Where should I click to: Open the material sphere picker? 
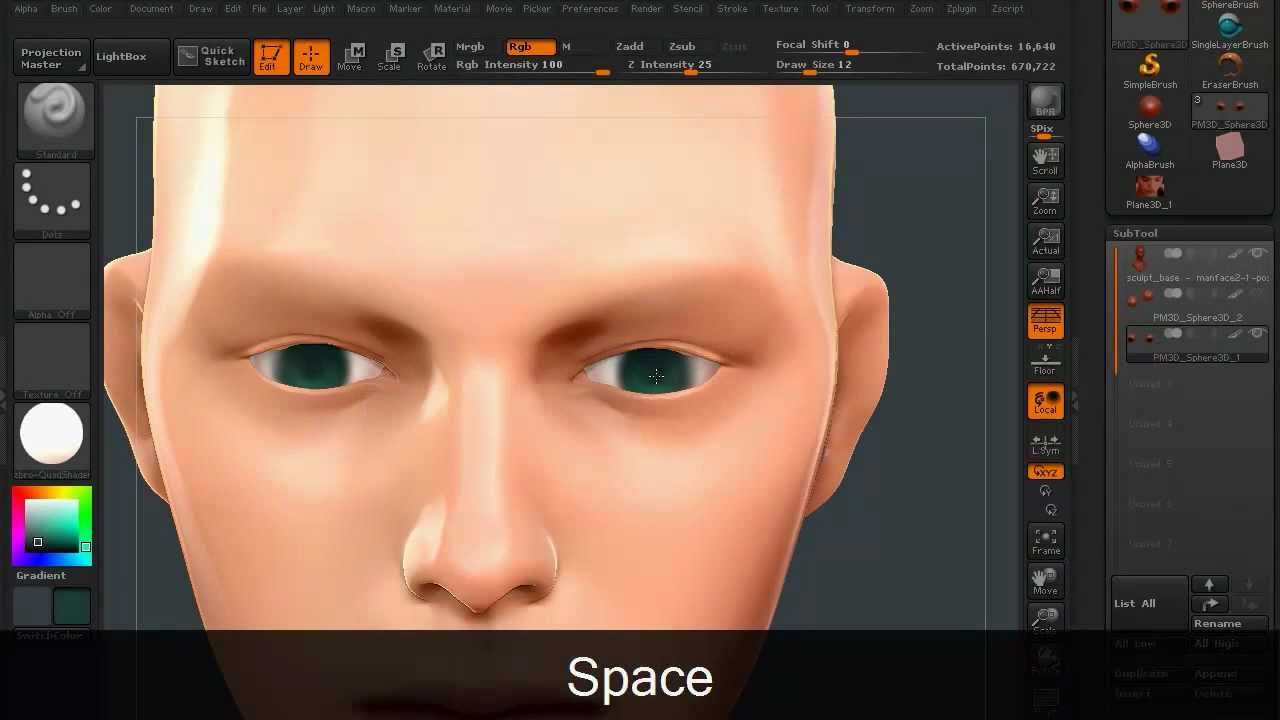52,442
